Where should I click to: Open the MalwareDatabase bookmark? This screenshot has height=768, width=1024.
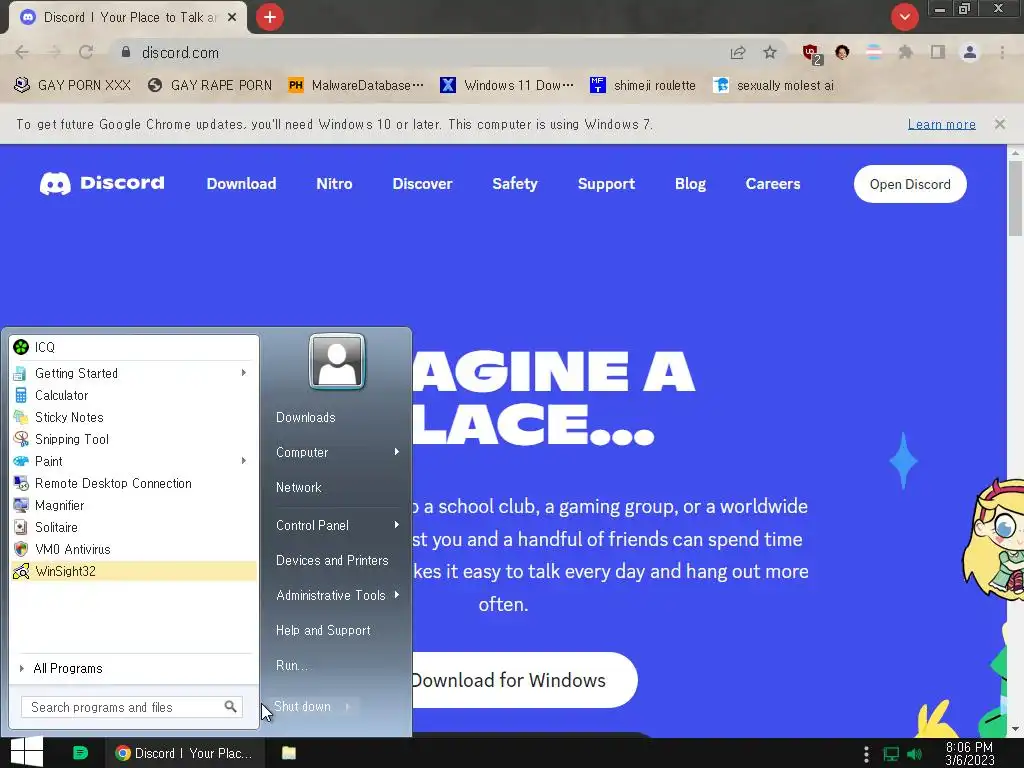coord(356,86)
